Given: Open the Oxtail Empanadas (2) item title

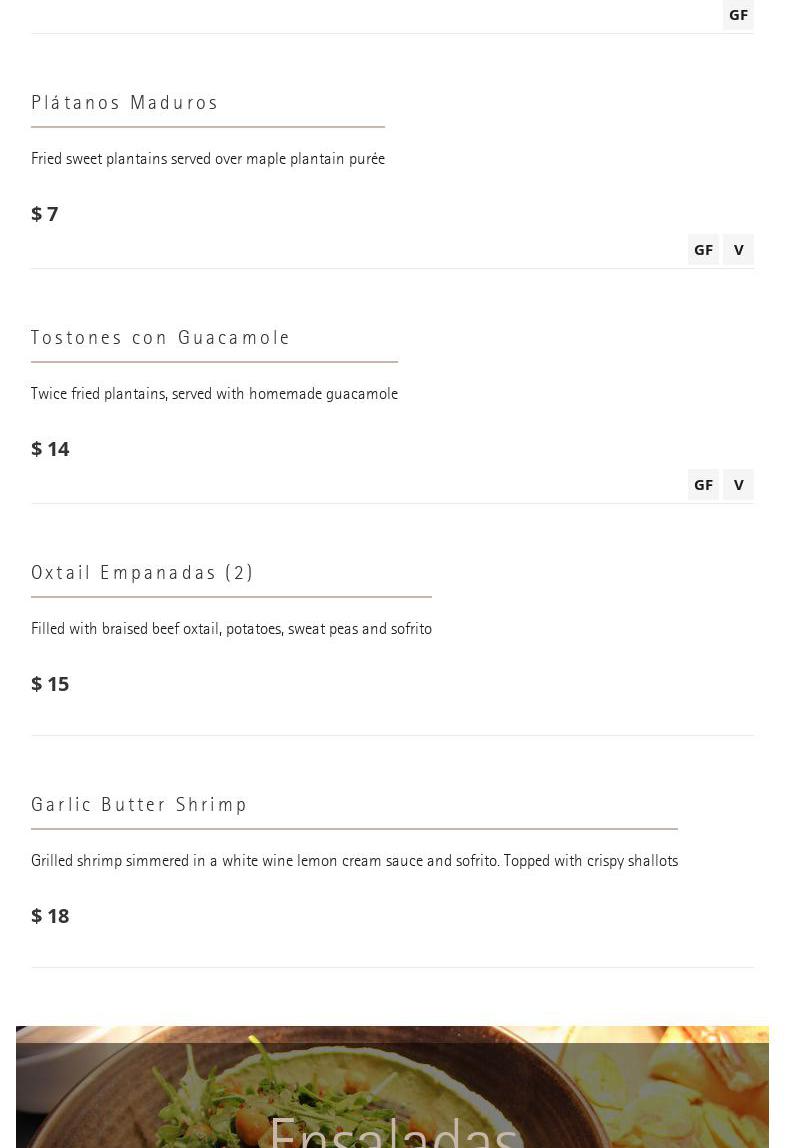Looking at the screenshot, I should pos(143,573).
